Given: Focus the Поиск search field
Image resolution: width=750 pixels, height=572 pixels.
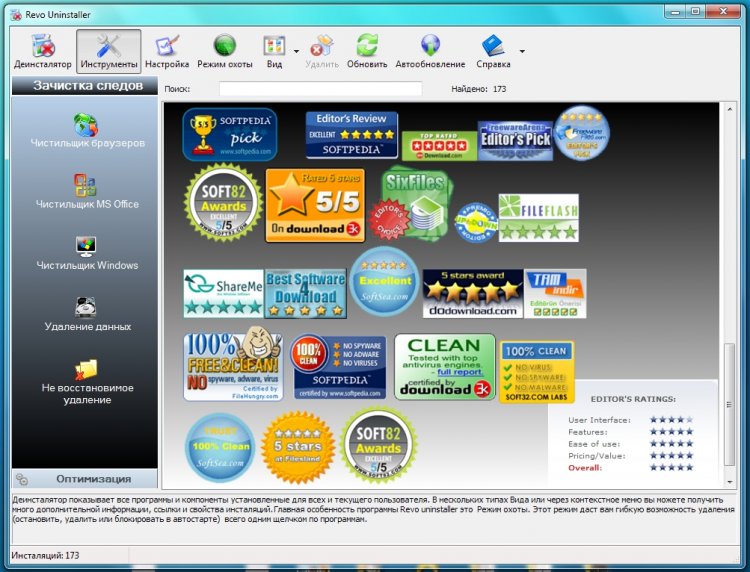Looking at the screenshot, I should [320, 89].
